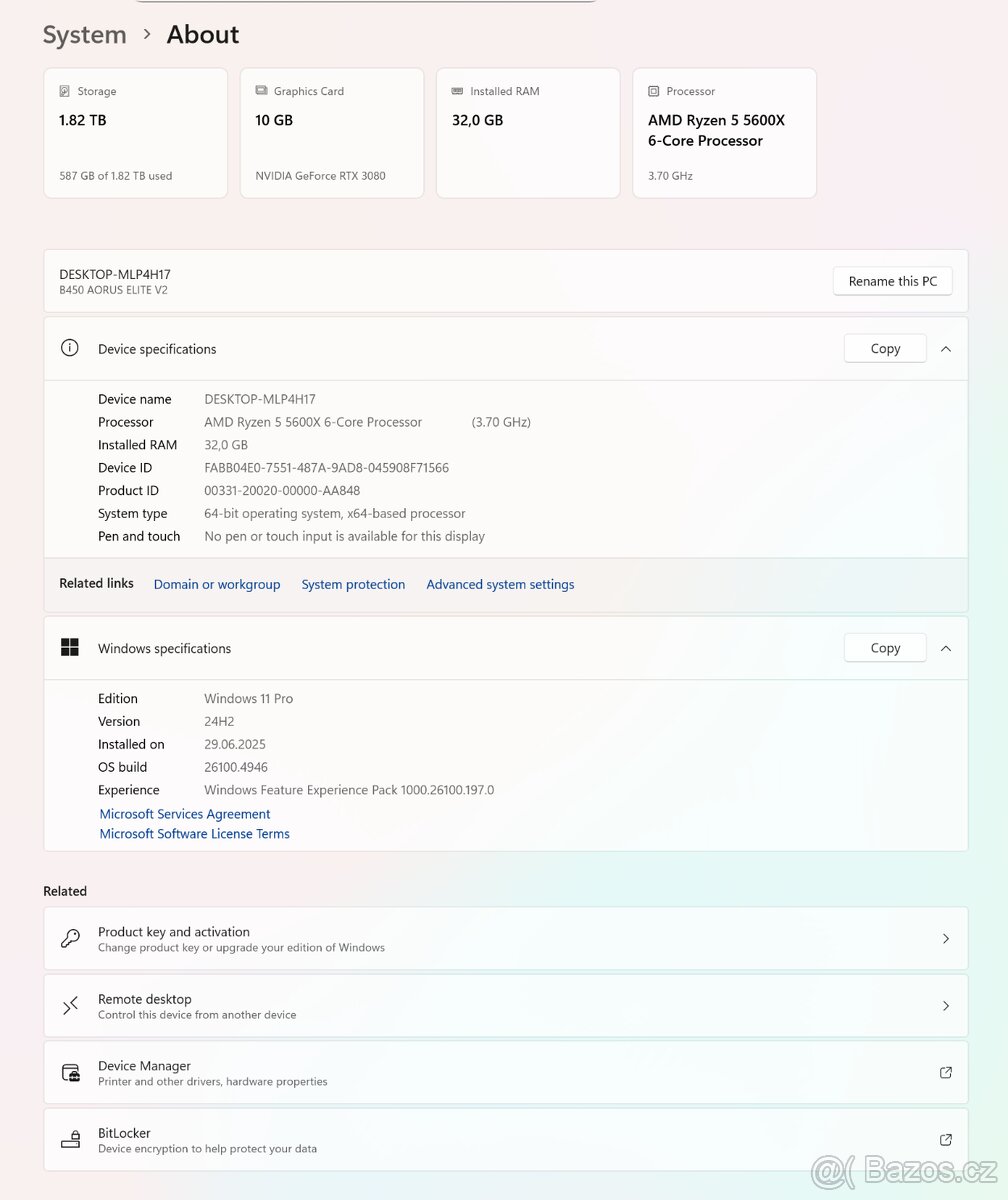Open the Graphics Card 10 GB card

[x=332, y=133]
